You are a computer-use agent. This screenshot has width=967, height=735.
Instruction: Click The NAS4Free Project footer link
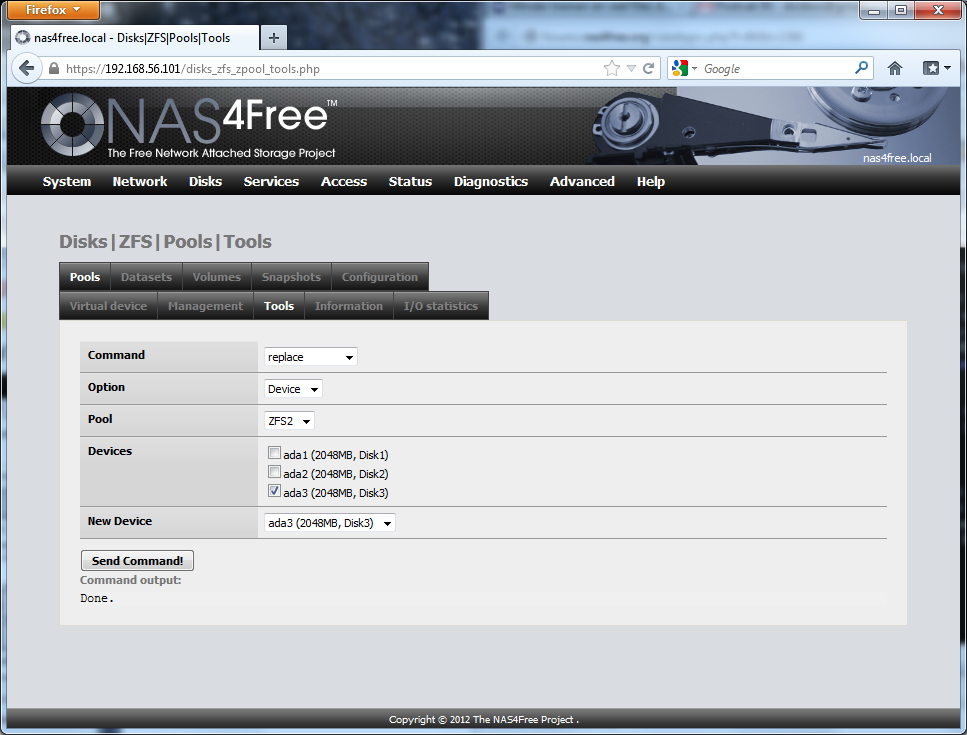click(x=523, y=719)
